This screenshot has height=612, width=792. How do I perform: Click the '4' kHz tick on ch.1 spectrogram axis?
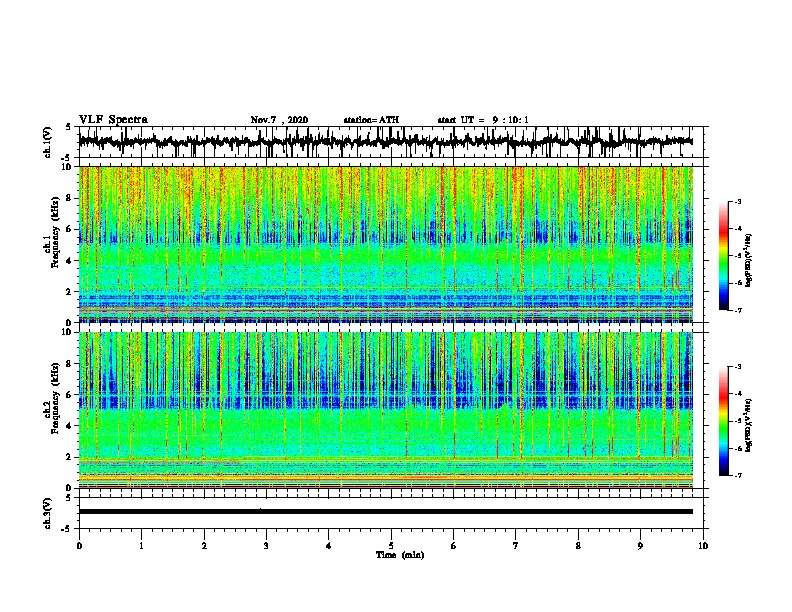tap(70, 261)
